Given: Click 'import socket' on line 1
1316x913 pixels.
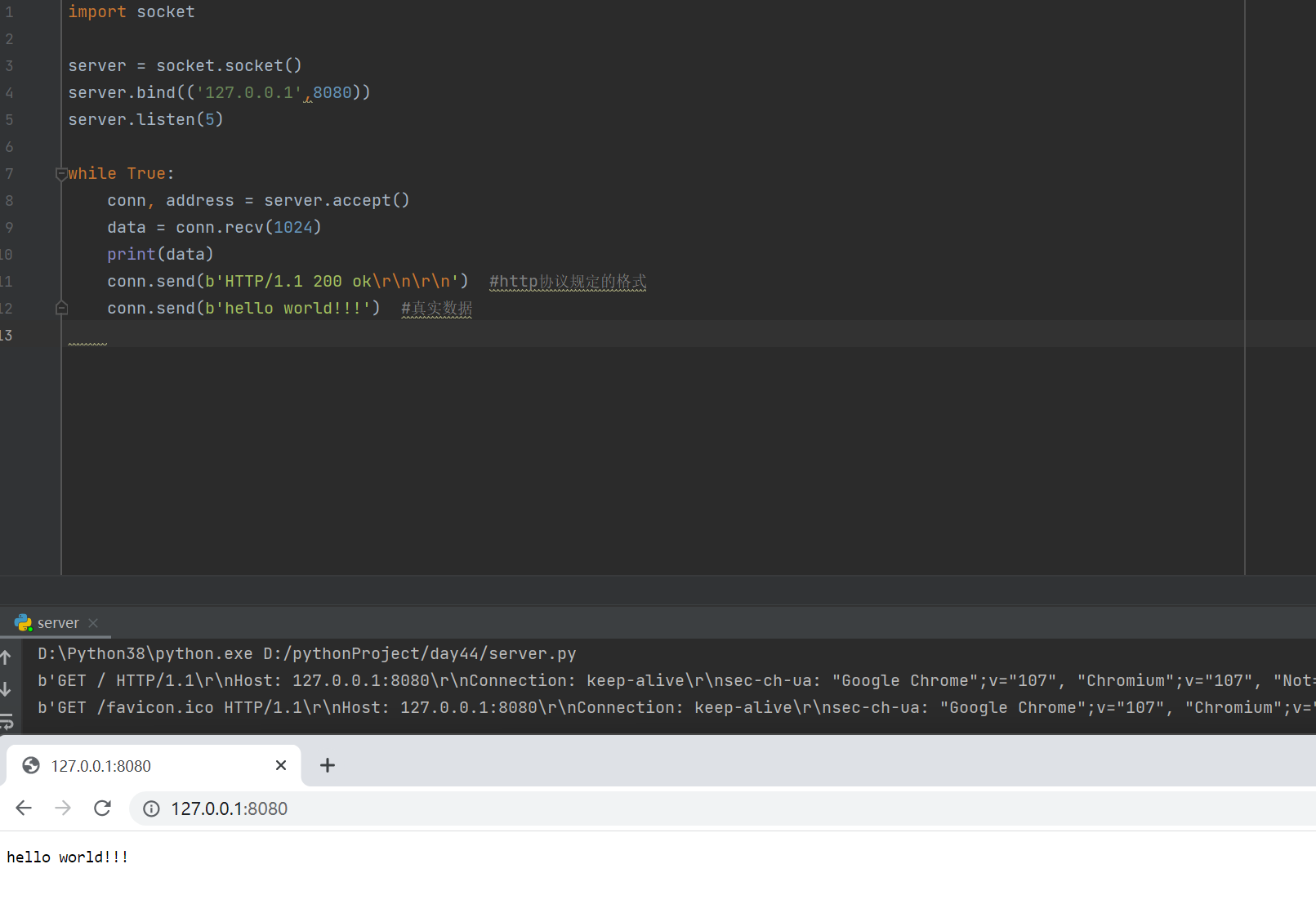Looking at the screenshot, I should pyautogui.click(x=132, y=11).
